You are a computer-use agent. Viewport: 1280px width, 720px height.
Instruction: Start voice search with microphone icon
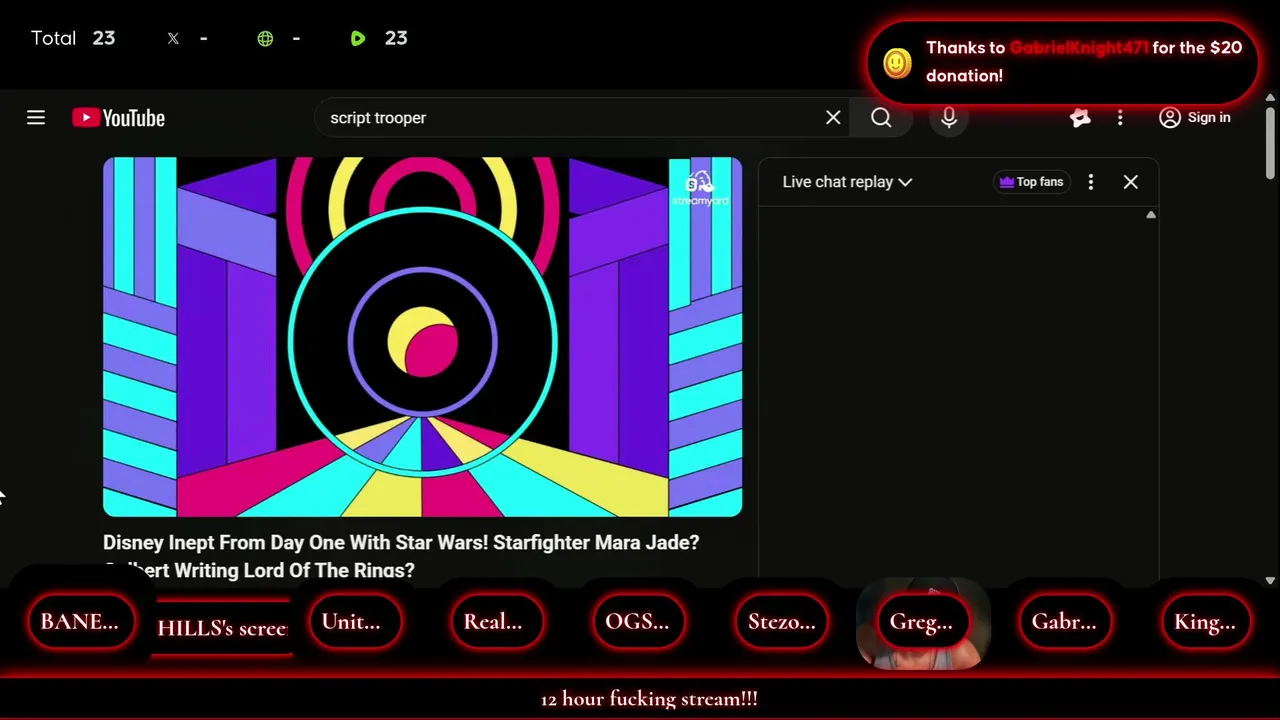coord(949,118)
